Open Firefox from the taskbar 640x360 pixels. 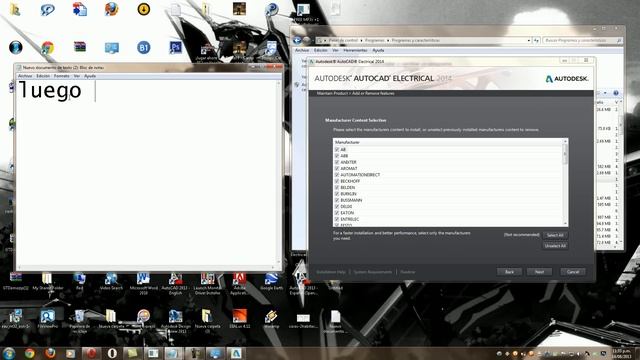[x=50, y=353]
